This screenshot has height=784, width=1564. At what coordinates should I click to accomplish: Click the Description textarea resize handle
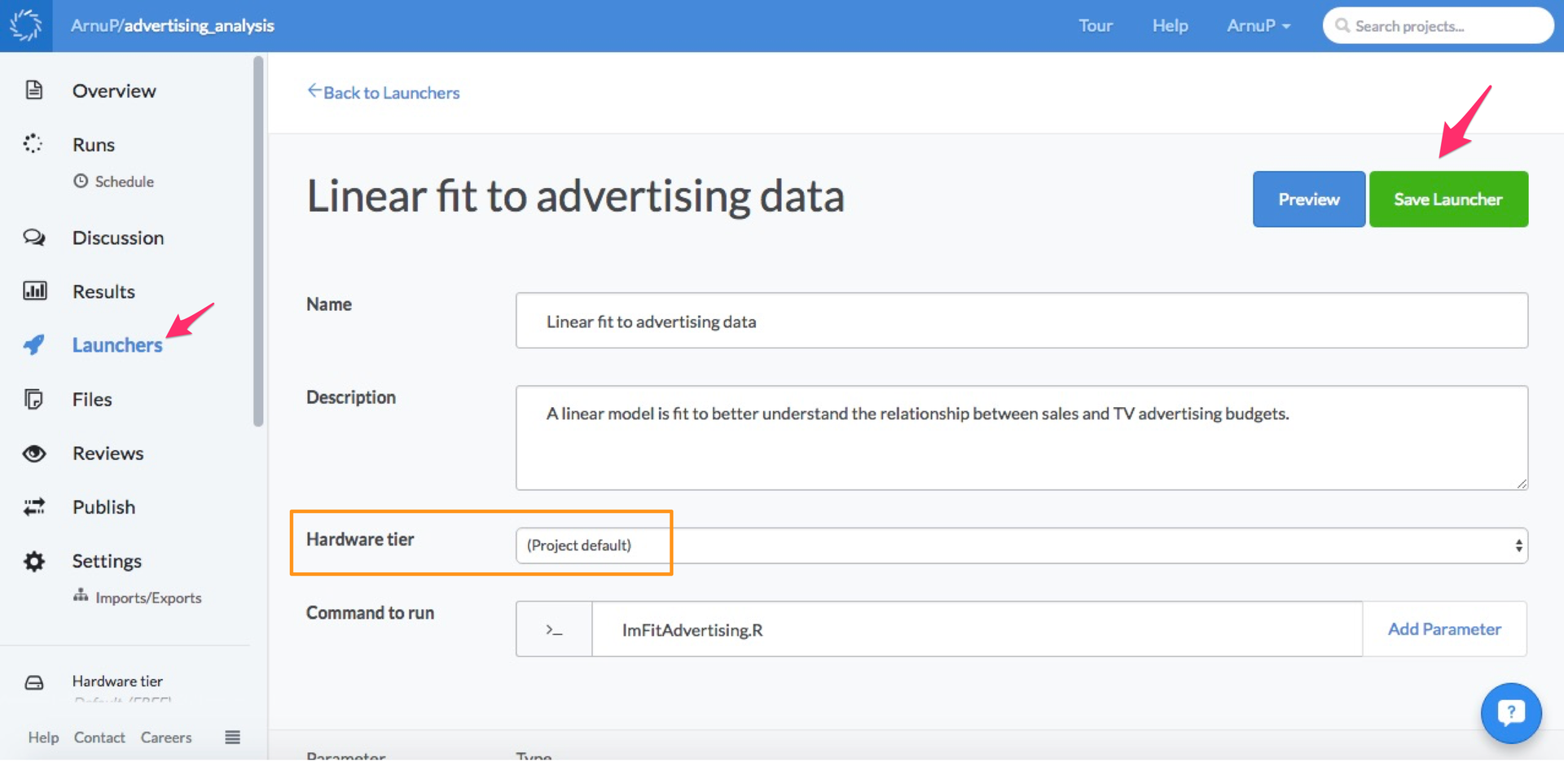pyautogui.click(x=1521, y=483)
